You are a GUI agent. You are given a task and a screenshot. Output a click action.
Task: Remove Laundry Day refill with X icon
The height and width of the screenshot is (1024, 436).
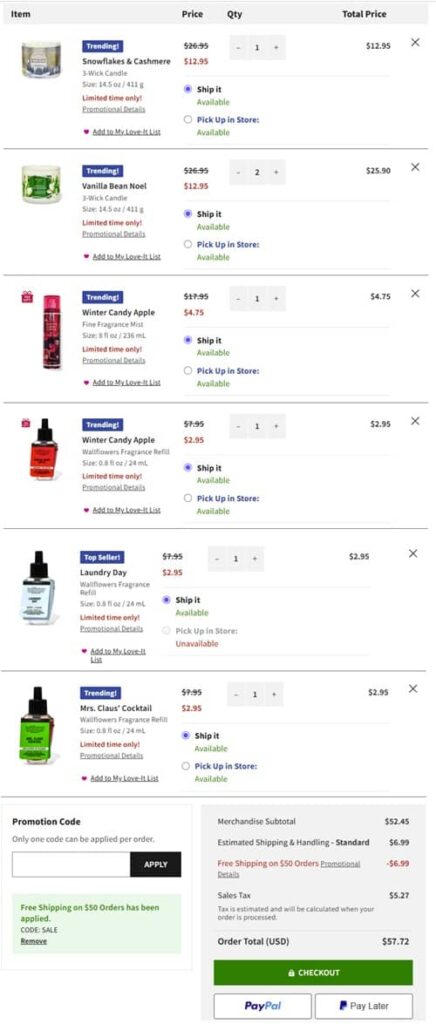pos(413,554)
